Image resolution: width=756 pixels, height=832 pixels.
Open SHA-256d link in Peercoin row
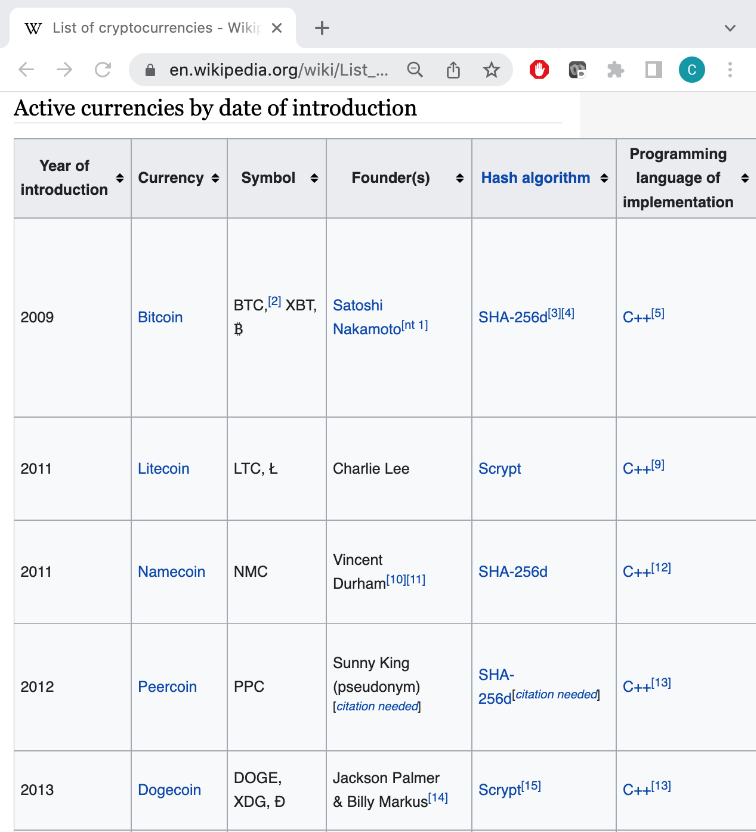coord(496,687)
